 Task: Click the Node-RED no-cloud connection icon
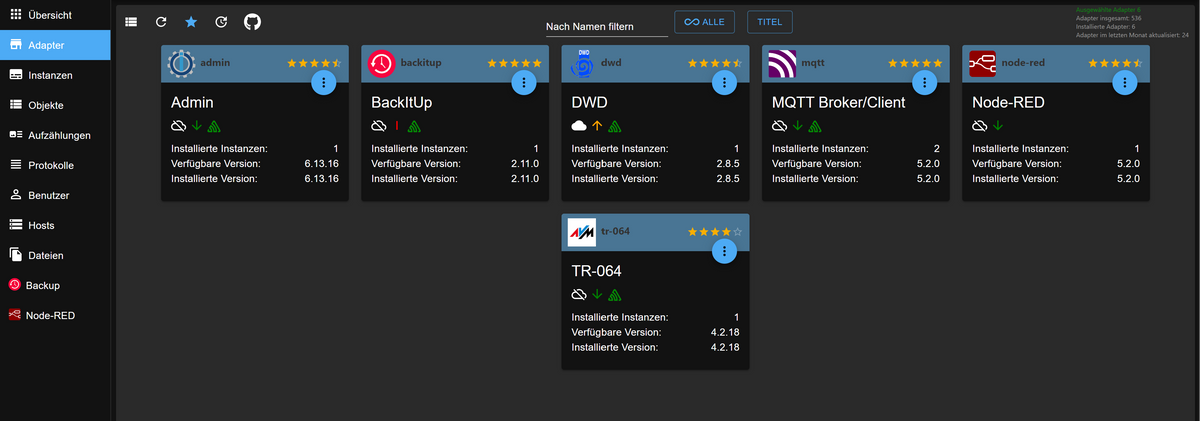pyautogui.click(x=979, y=126)
